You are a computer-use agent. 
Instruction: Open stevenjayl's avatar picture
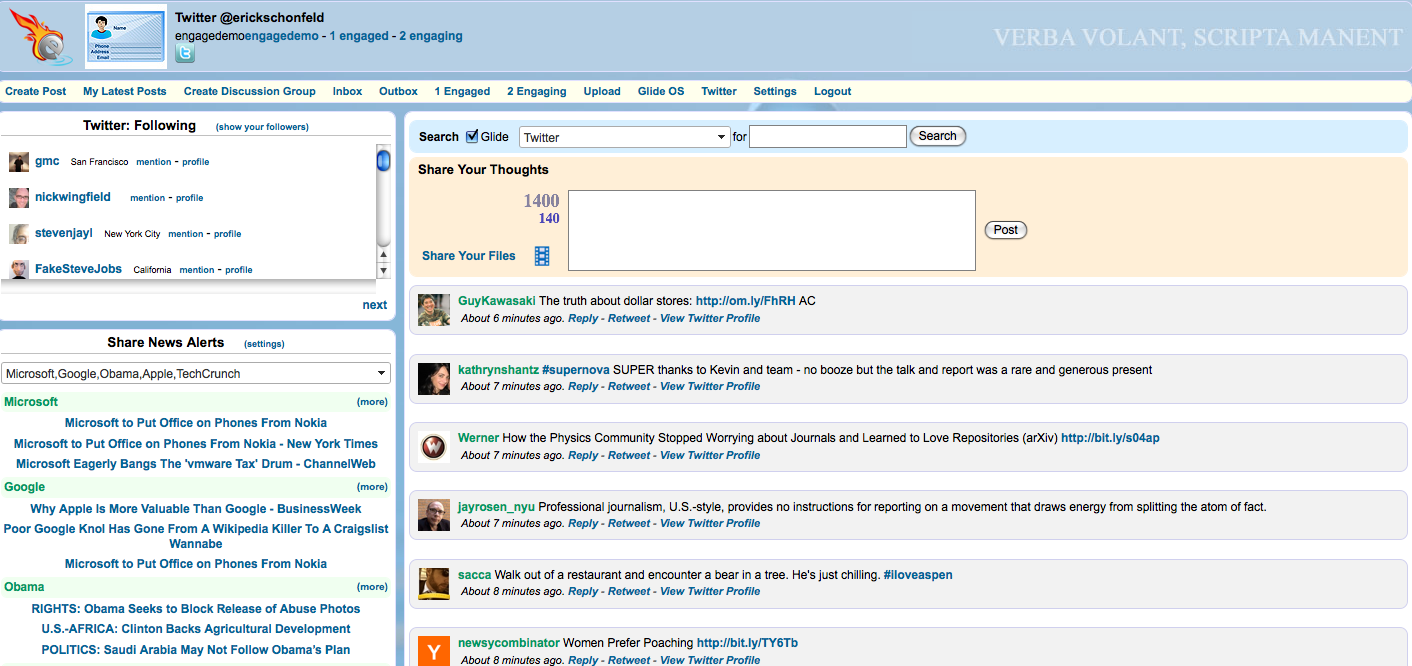pyautogui.click(x=19, y=234)
